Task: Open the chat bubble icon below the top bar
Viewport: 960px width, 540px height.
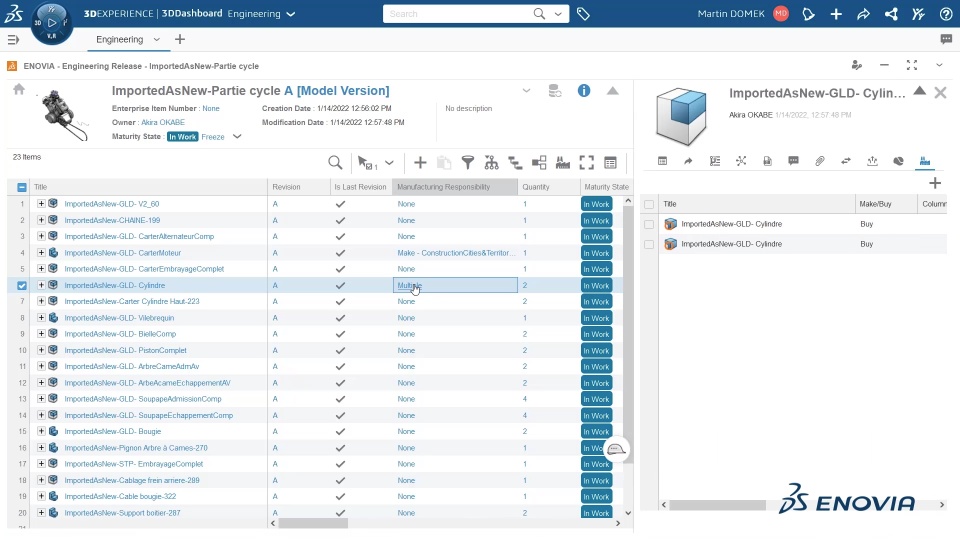Action: tap(946, 39)
